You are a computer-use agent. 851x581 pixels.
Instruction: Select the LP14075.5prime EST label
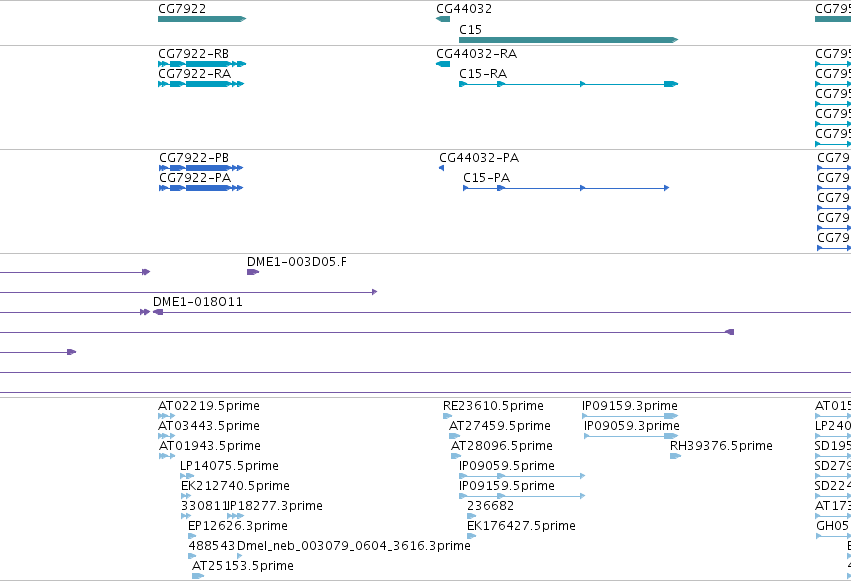click(x=229, y=465)
